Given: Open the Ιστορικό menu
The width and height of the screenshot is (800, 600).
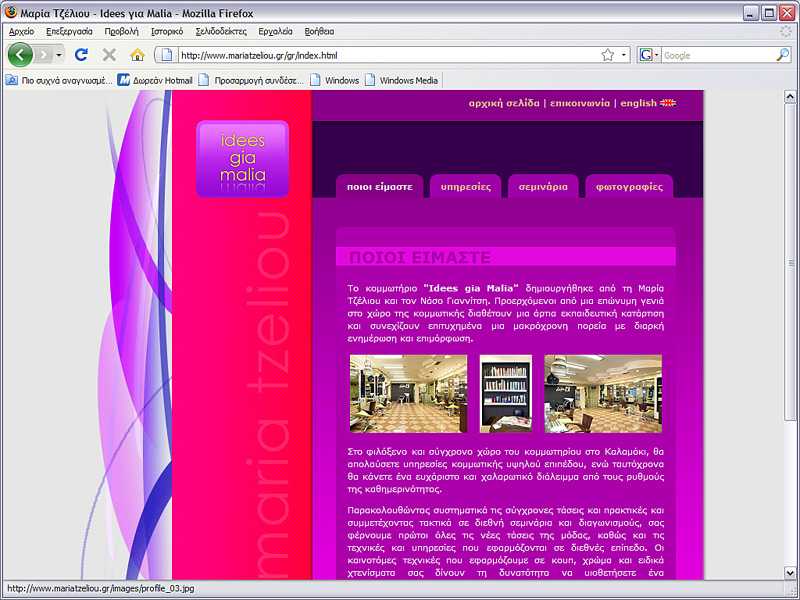Looking at the screenshot, I should click(x=167, y=32).
